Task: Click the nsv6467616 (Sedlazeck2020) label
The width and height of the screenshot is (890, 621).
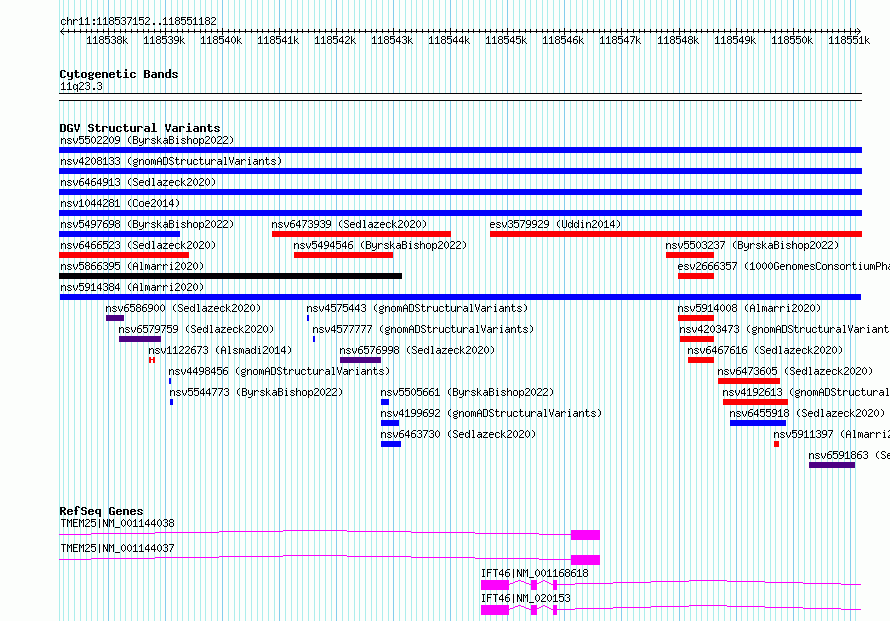Action: (x=765, y=350)
